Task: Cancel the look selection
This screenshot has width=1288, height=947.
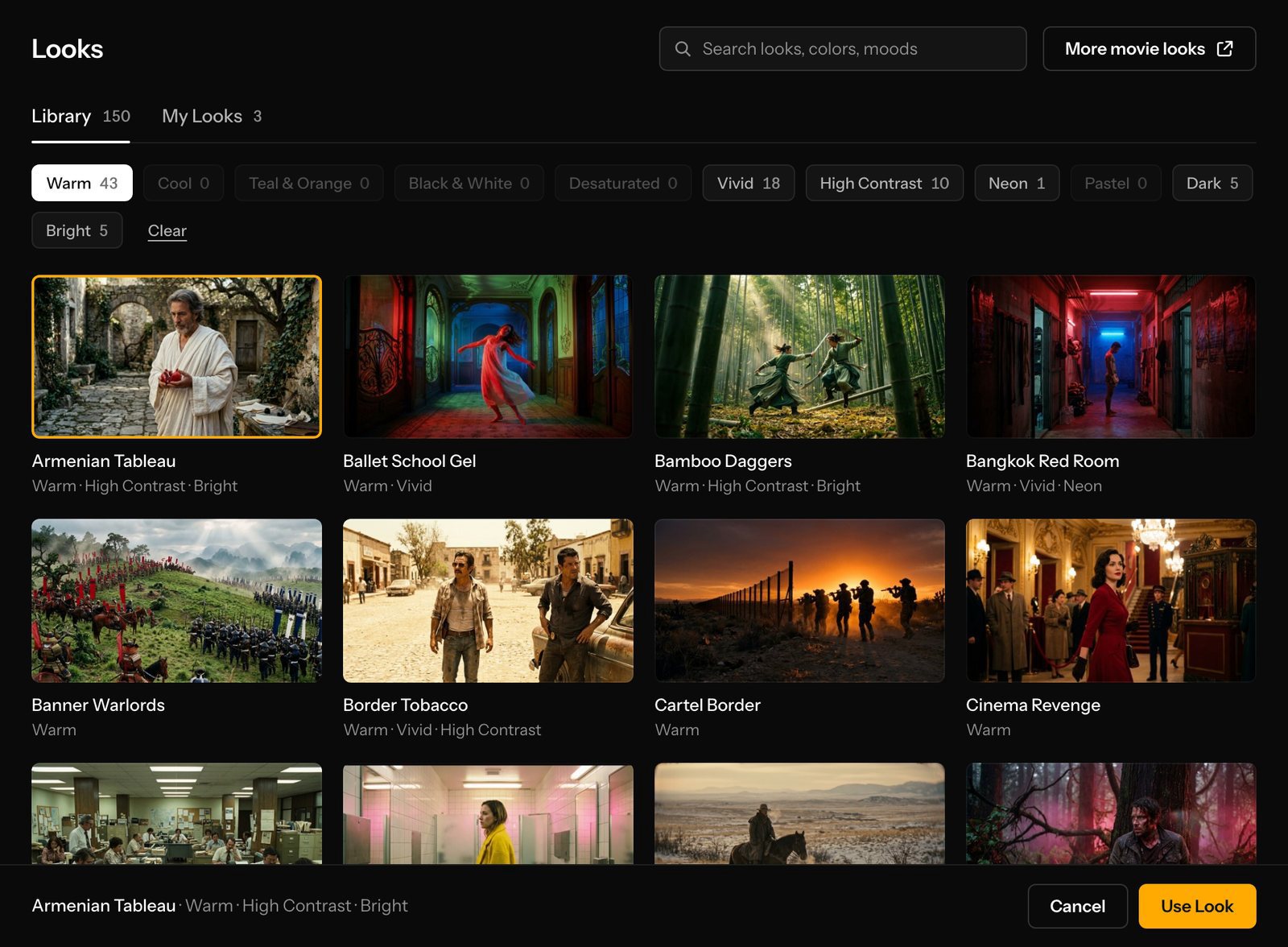Action: [x=1077, y=906]
